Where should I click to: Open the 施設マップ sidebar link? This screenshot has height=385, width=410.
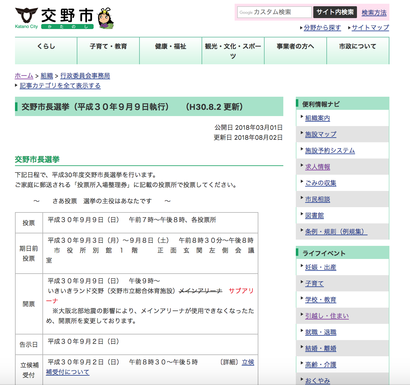click(321, 134)
